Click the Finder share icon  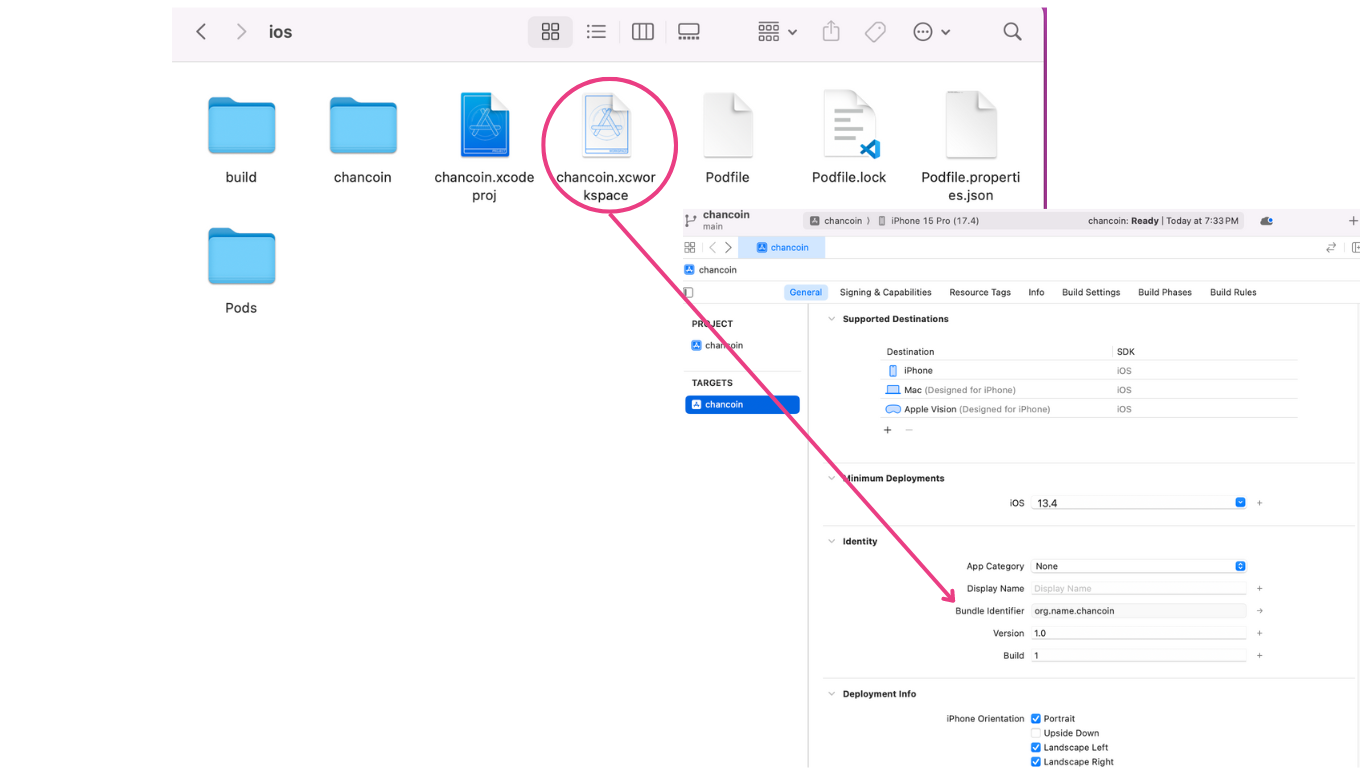pyautogui.click(x=831, y=32)
